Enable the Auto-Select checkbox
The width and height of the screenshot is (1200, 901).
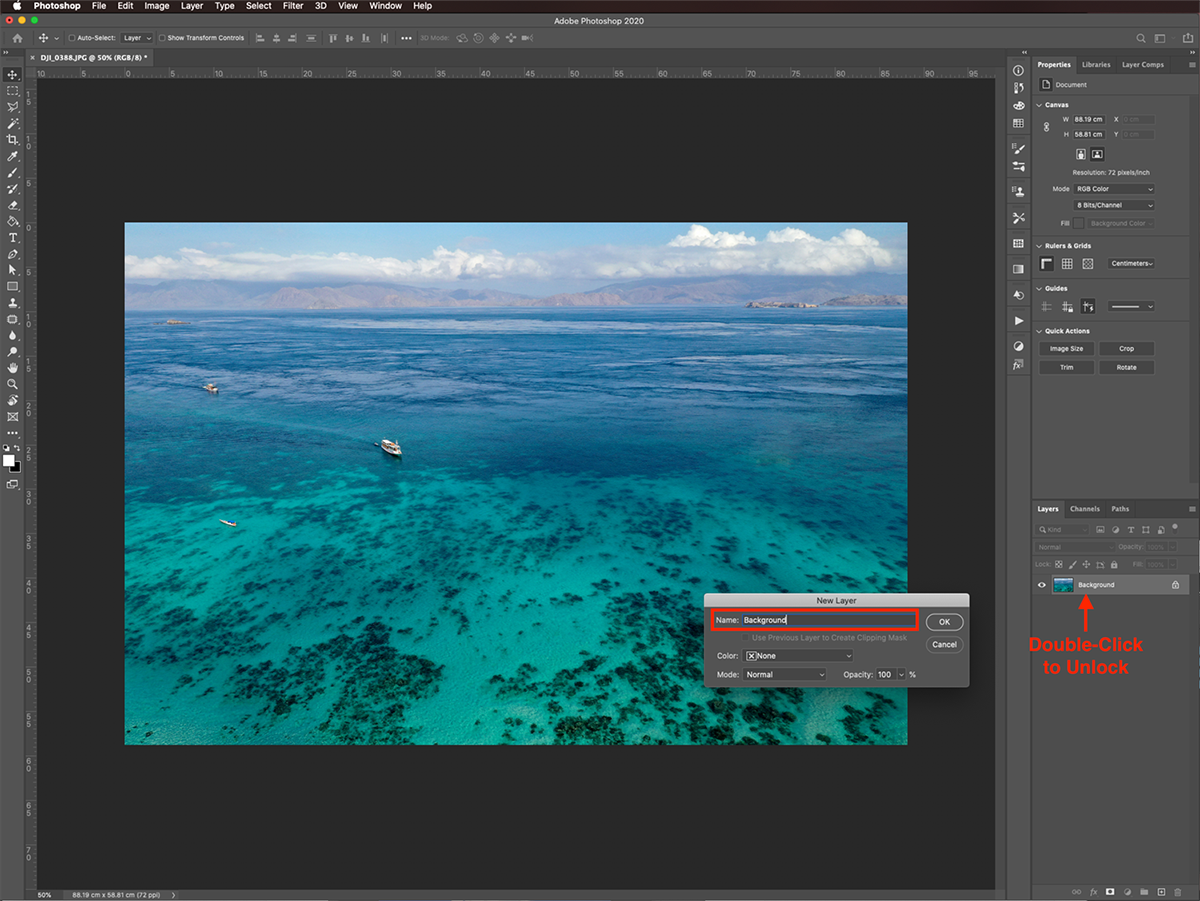click(x=72, y=38)
